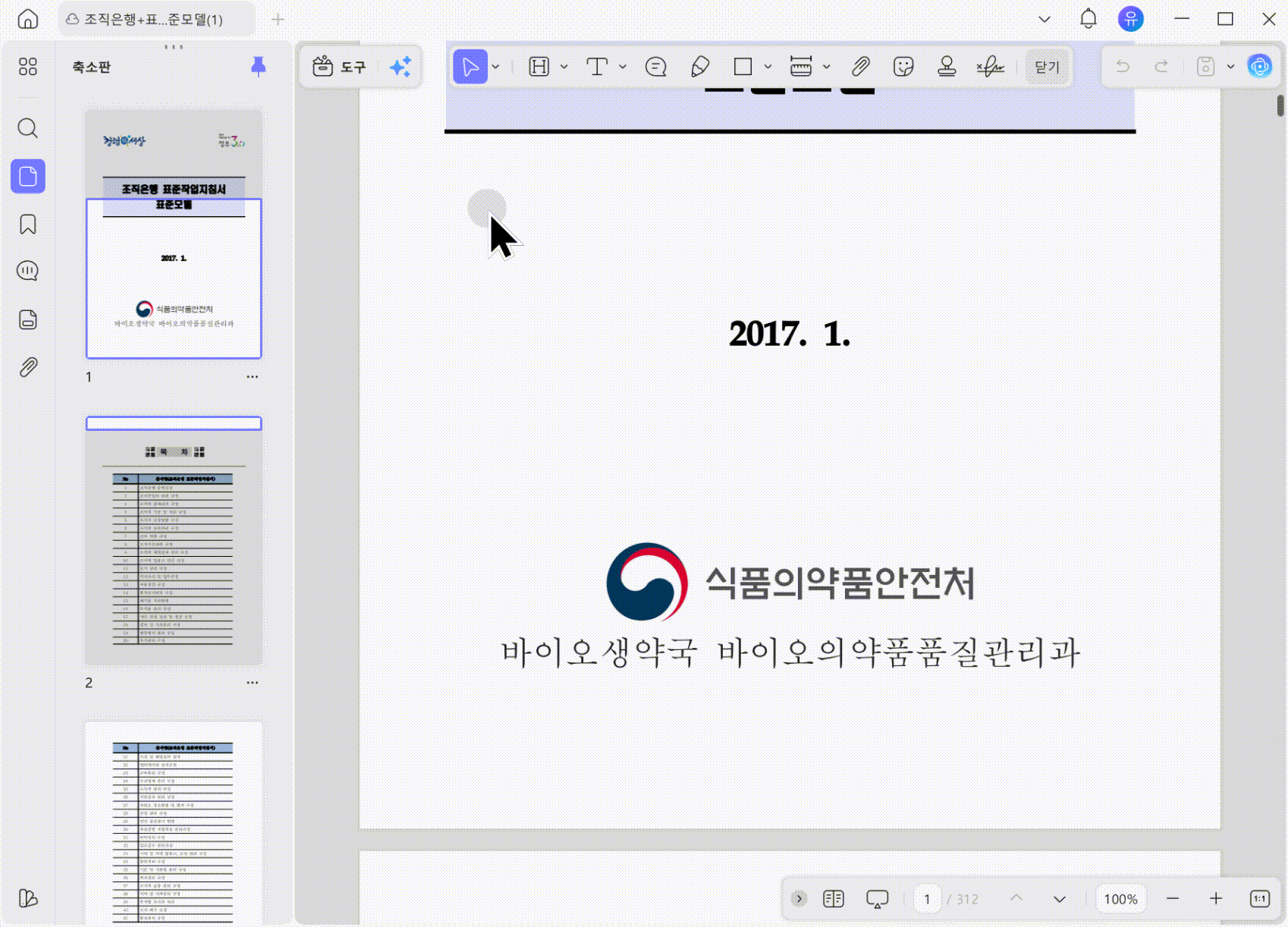The height and width of the screenshot is (927, 1288).
Task: Redo the last action
Action: [1161, 67]
